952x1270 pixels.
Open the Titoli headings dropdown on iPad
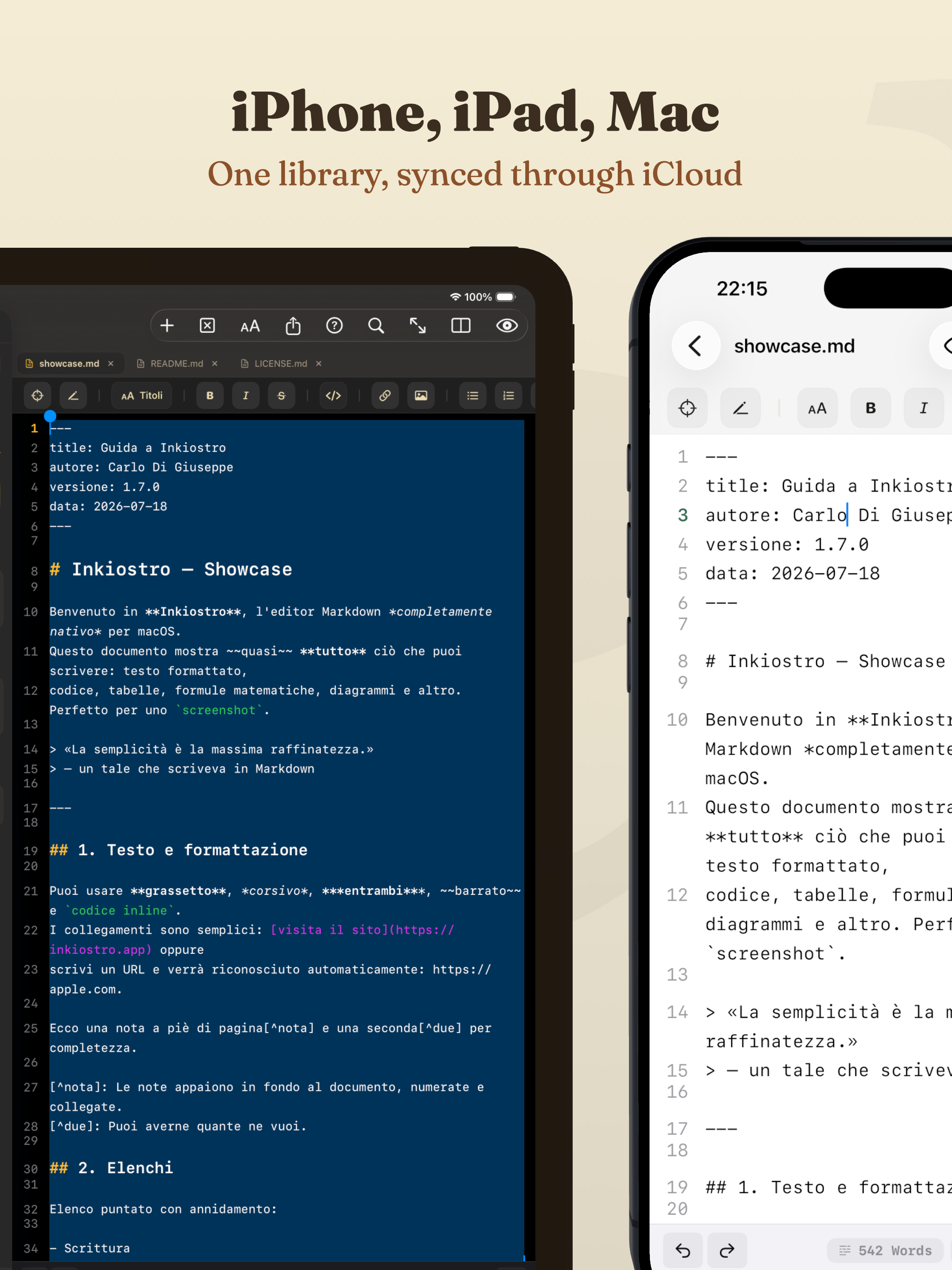142,396
